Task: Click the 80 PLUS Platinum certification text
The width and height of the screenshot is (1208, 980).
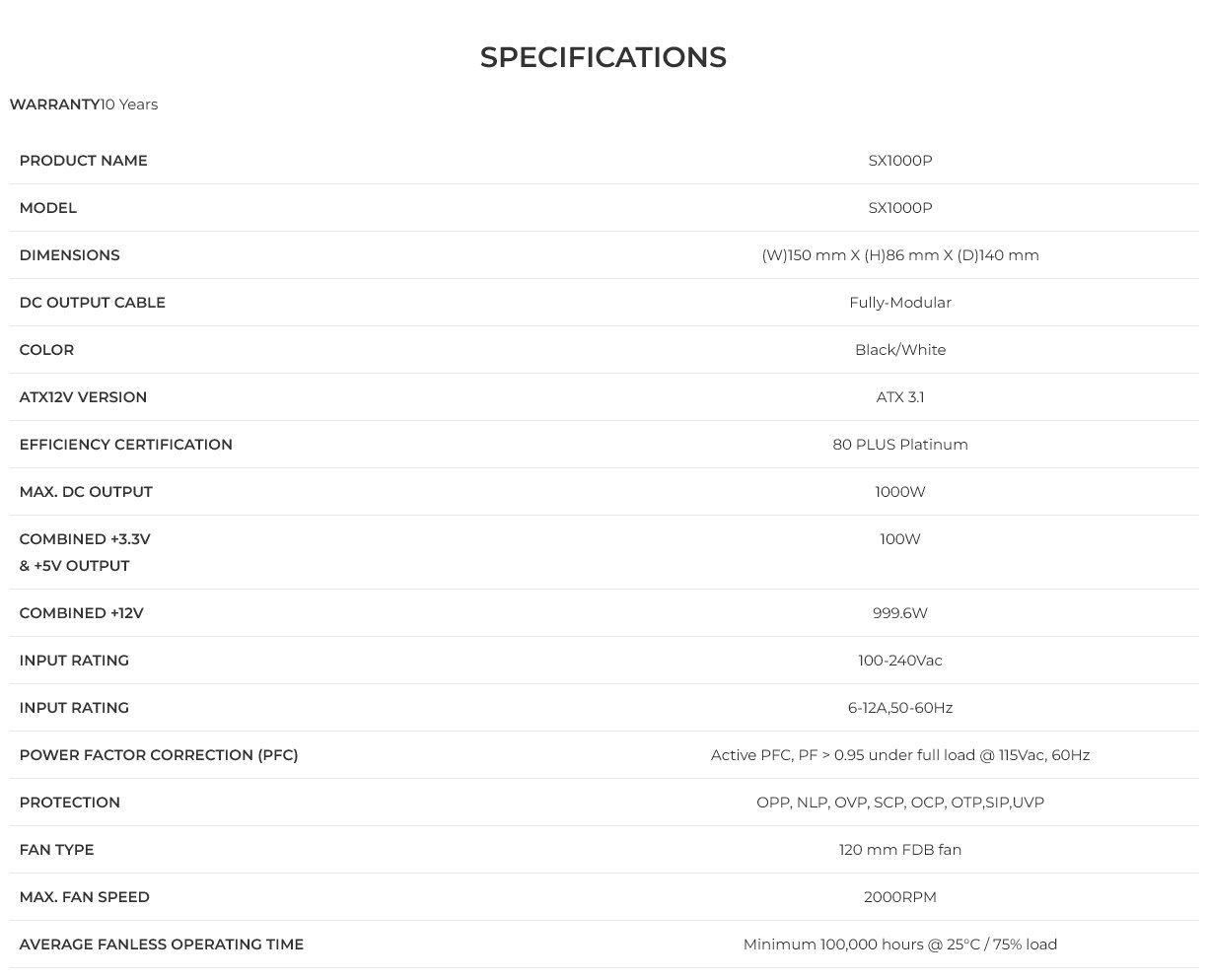Action: pyautogui.click(x=899, y=445)
